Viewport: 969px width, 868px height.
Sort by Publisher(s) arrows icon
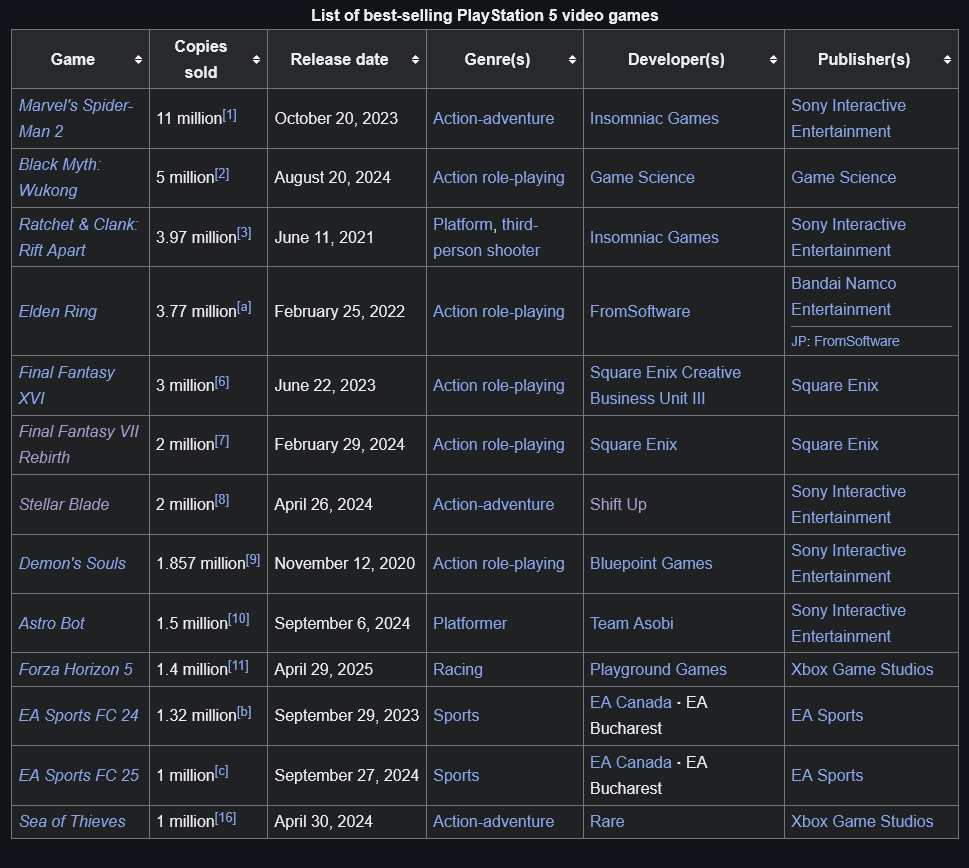(947, 59)
